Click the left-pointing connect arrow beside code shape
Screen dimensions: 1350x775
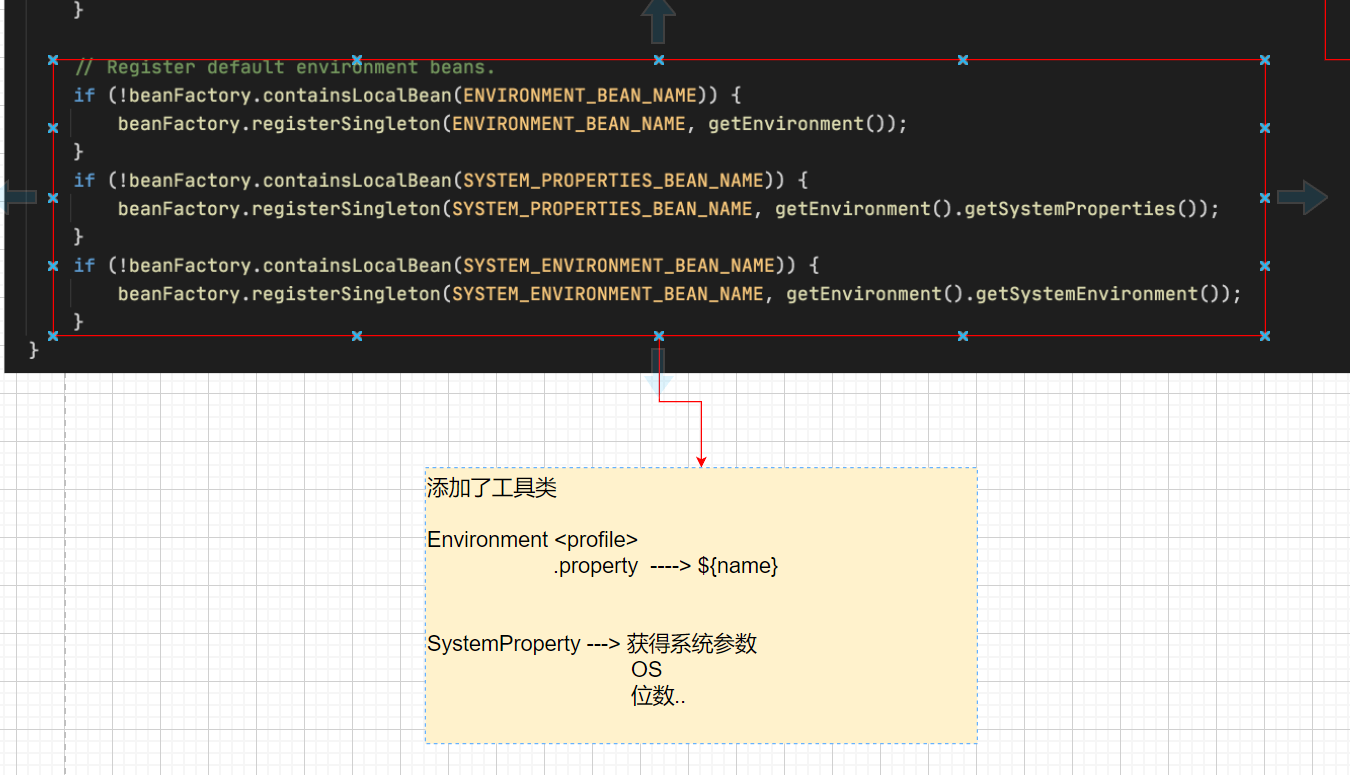(18, 198)
